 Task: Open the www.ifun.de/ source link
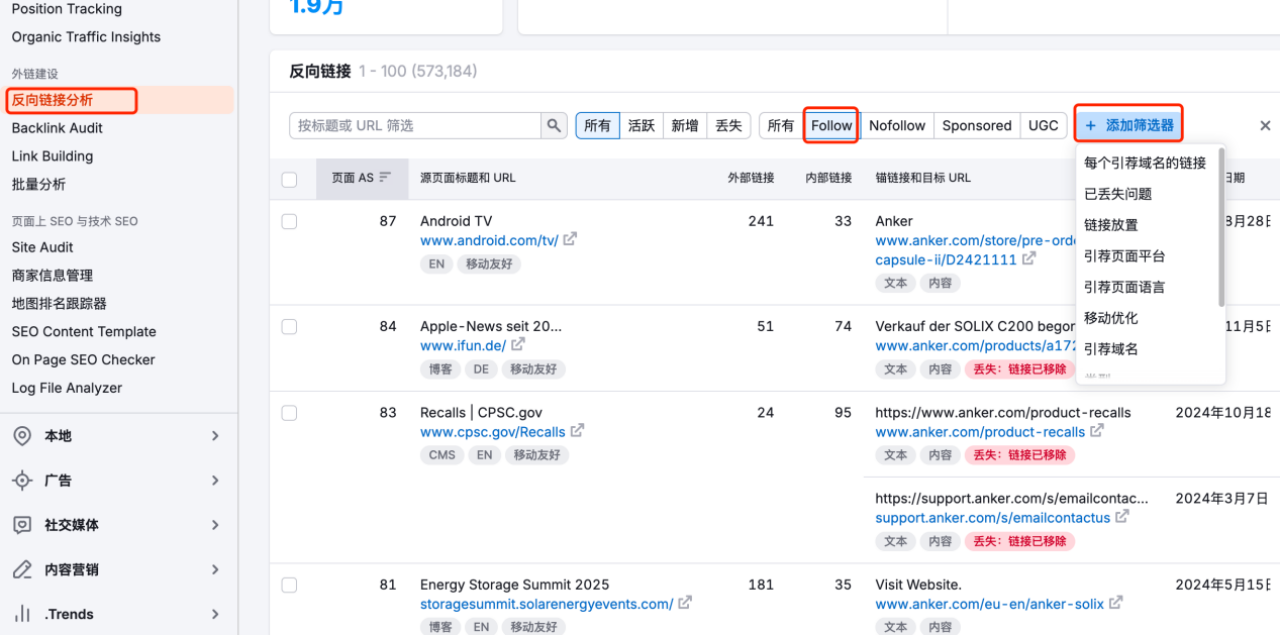point(462,345)
